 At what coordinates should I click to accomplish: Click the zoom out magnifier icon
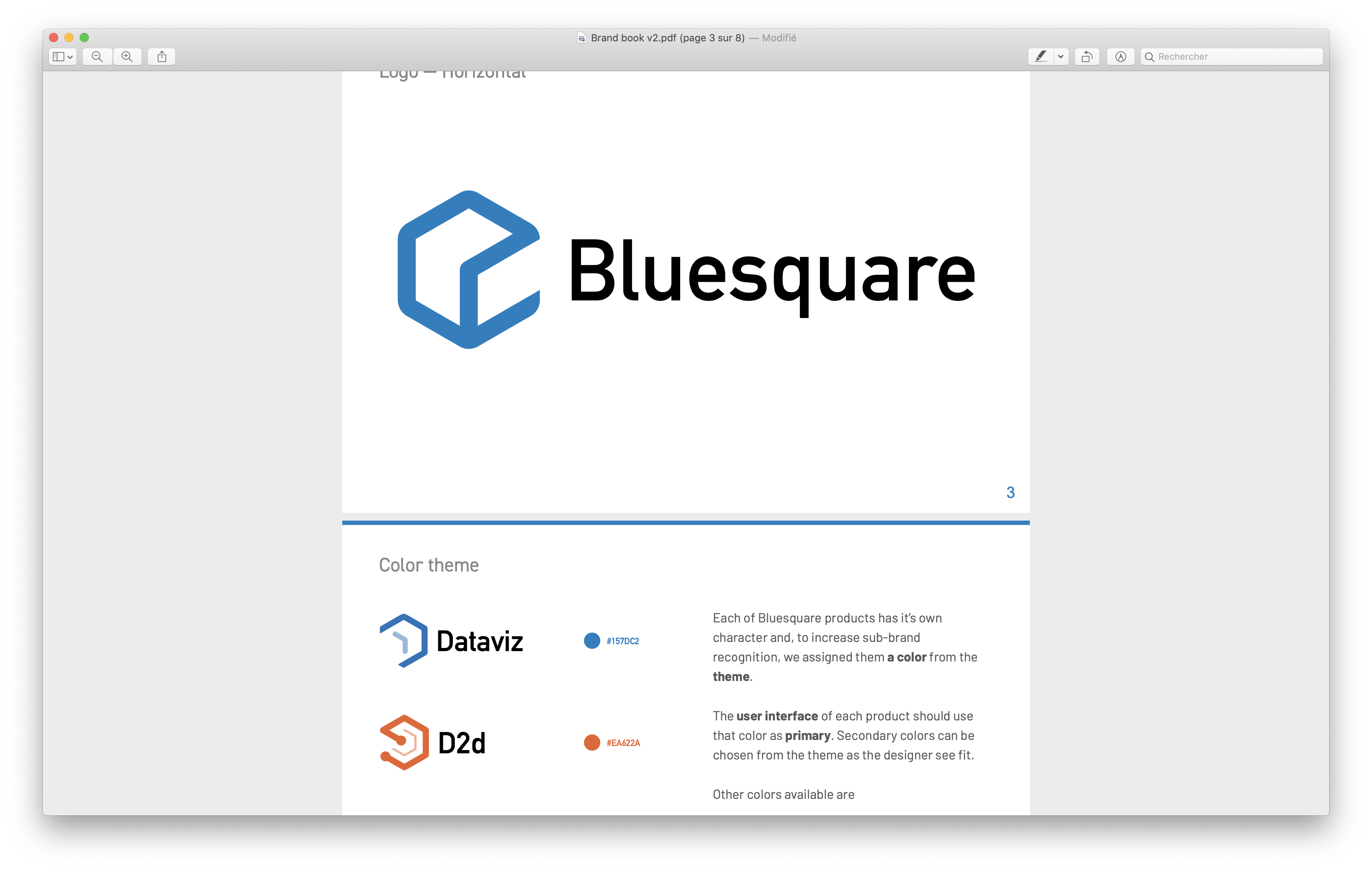98,56
